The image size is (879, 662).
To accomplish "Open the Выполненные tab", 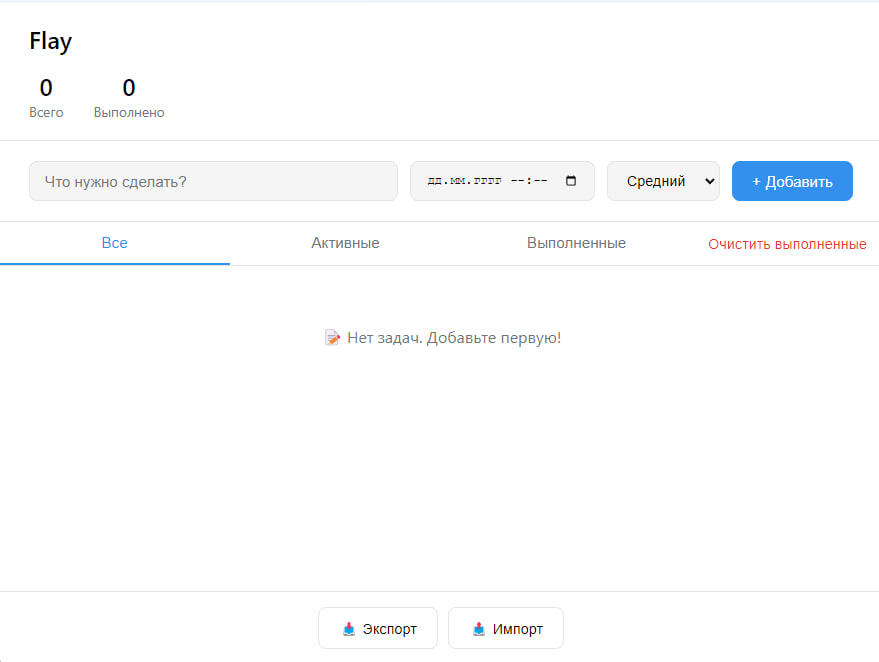I will [576, 243].
